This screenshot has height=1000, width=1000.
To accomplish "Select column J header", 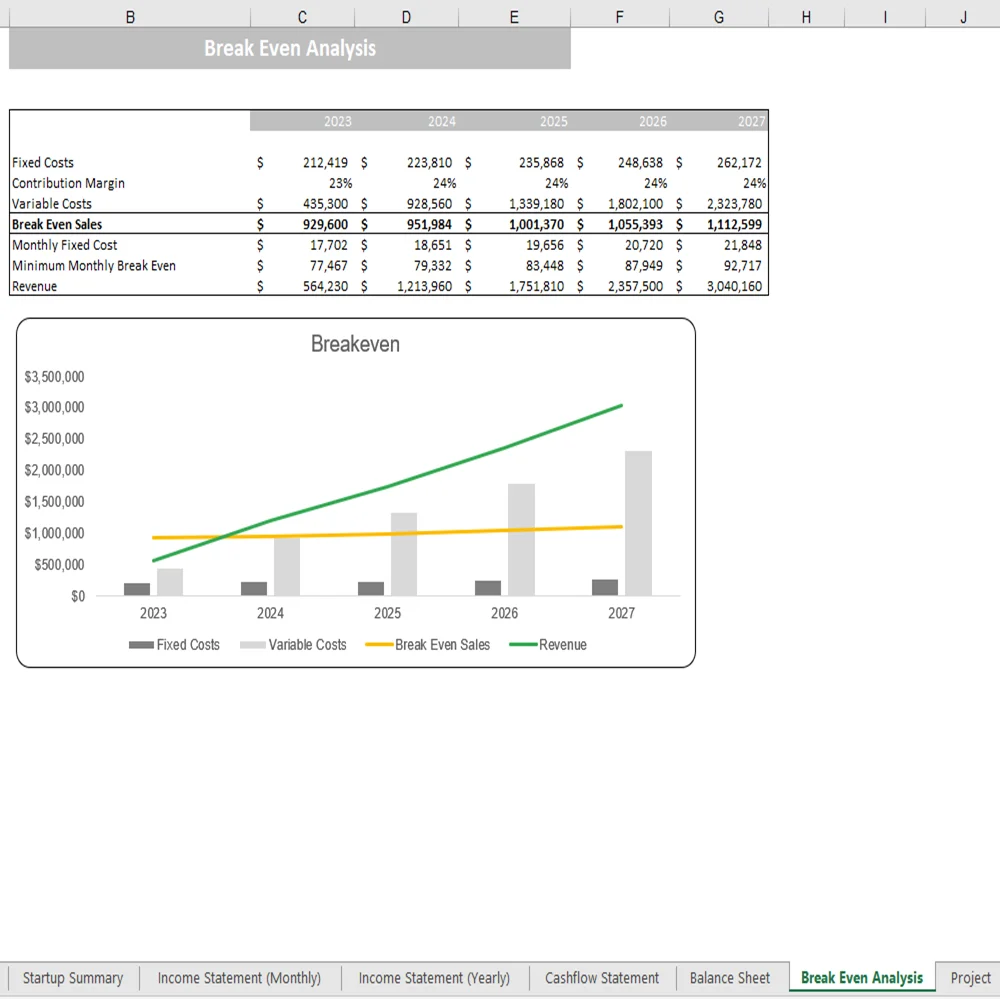I will click(961, 16).
